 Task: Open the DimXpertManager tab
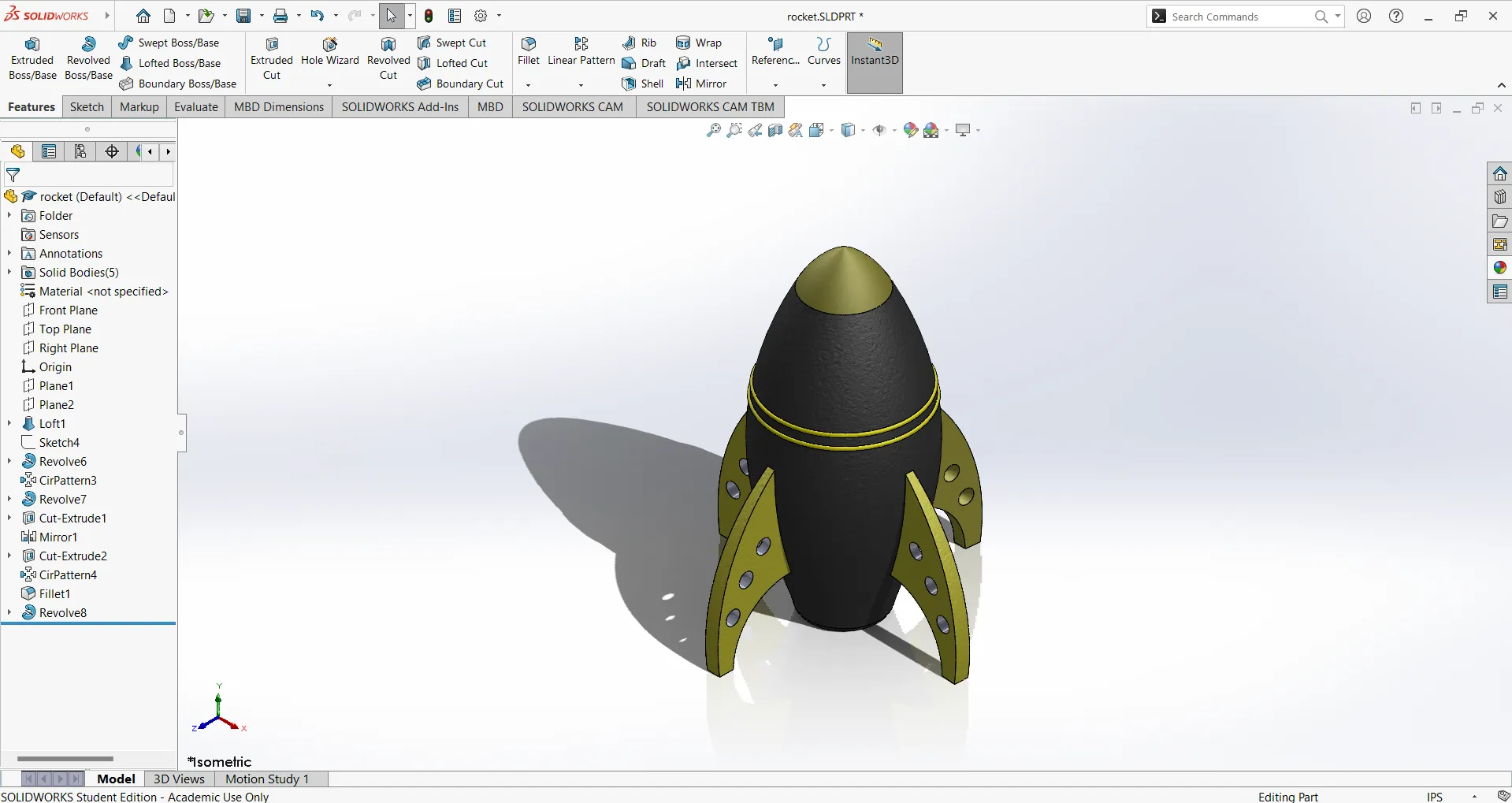tap(112, 151)
